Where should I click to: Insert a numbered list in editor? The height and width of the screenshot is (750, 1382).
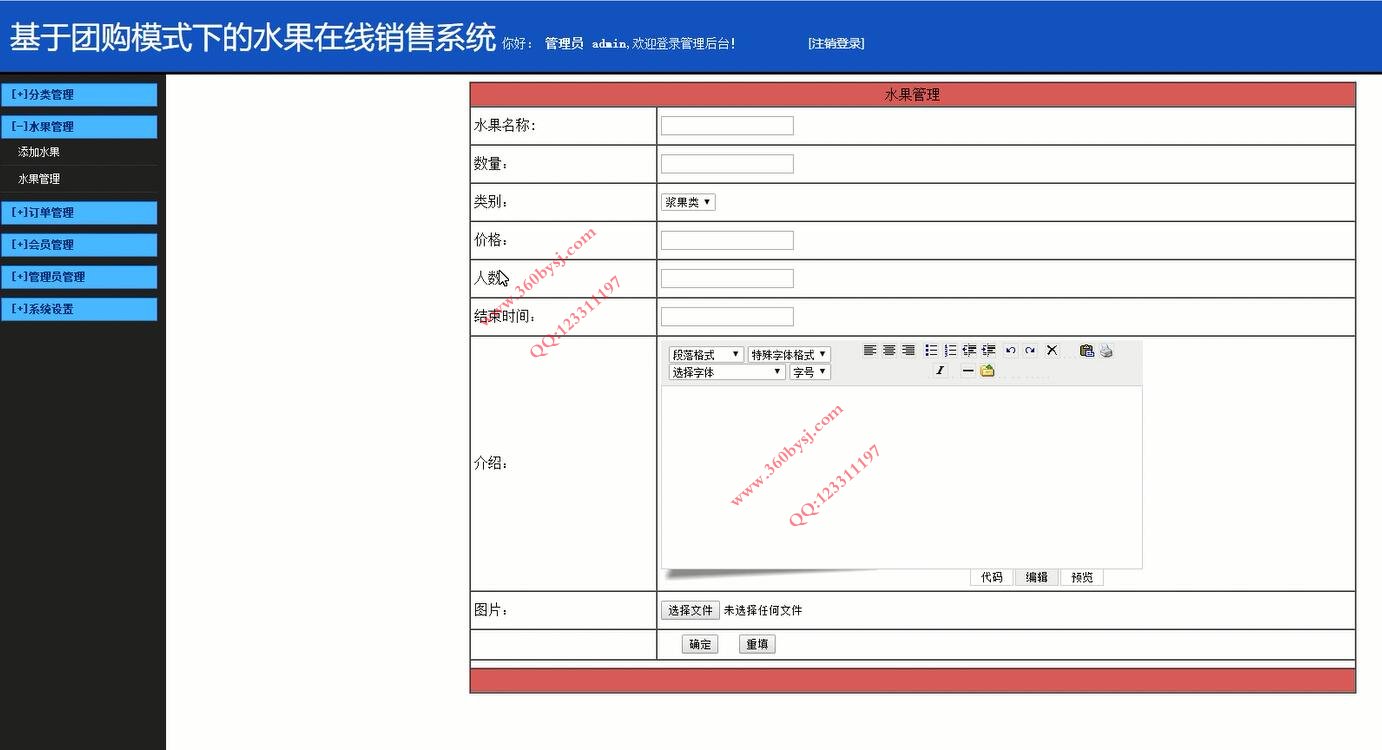[950, 350]
